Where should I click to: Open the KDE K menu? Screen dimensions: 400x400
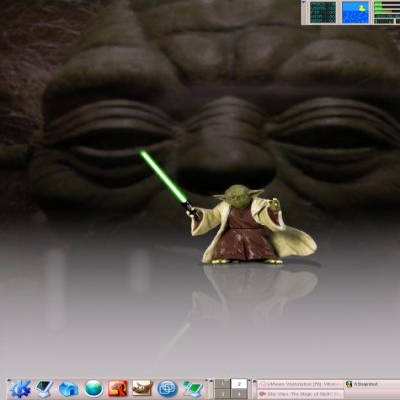point(20,389)
